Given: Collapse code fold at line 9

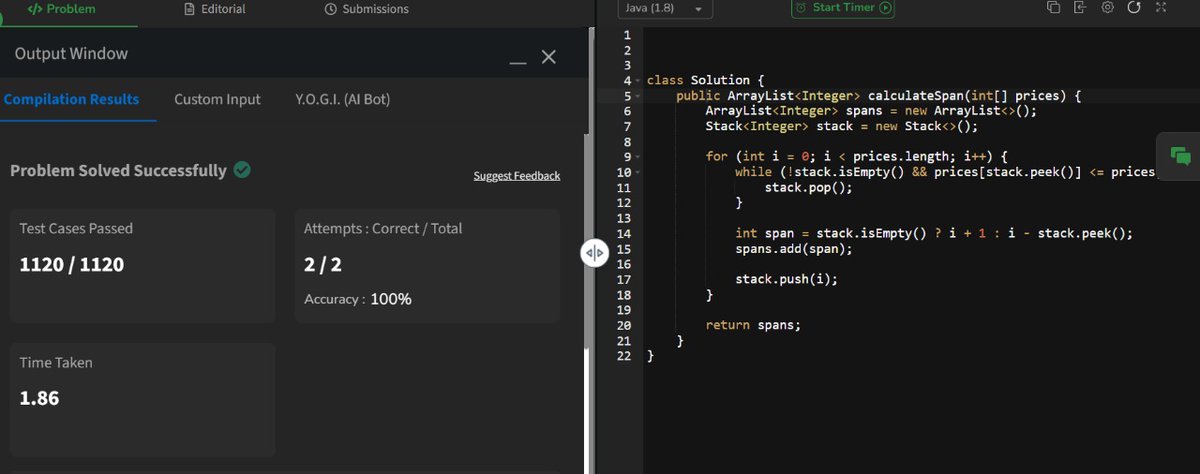Looking at the screenshot, I should pyautogui.click(x=638, y=157).
